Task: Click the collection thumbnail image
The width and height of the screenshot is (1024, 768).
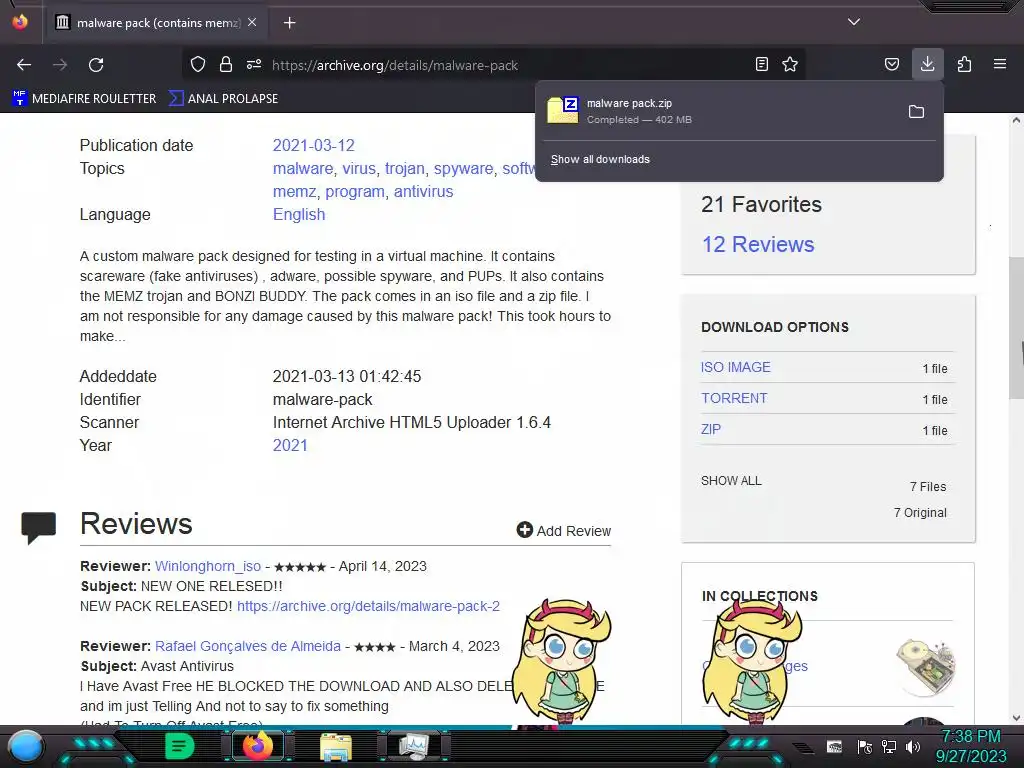Action: (926, 666)
